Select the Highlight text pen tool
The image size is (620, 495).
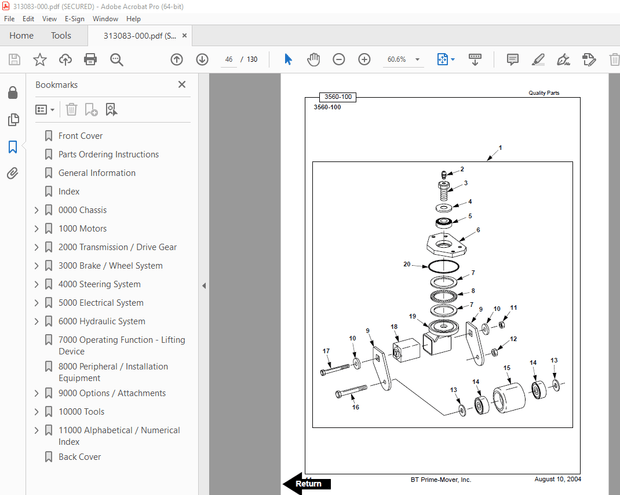[538, 60]
